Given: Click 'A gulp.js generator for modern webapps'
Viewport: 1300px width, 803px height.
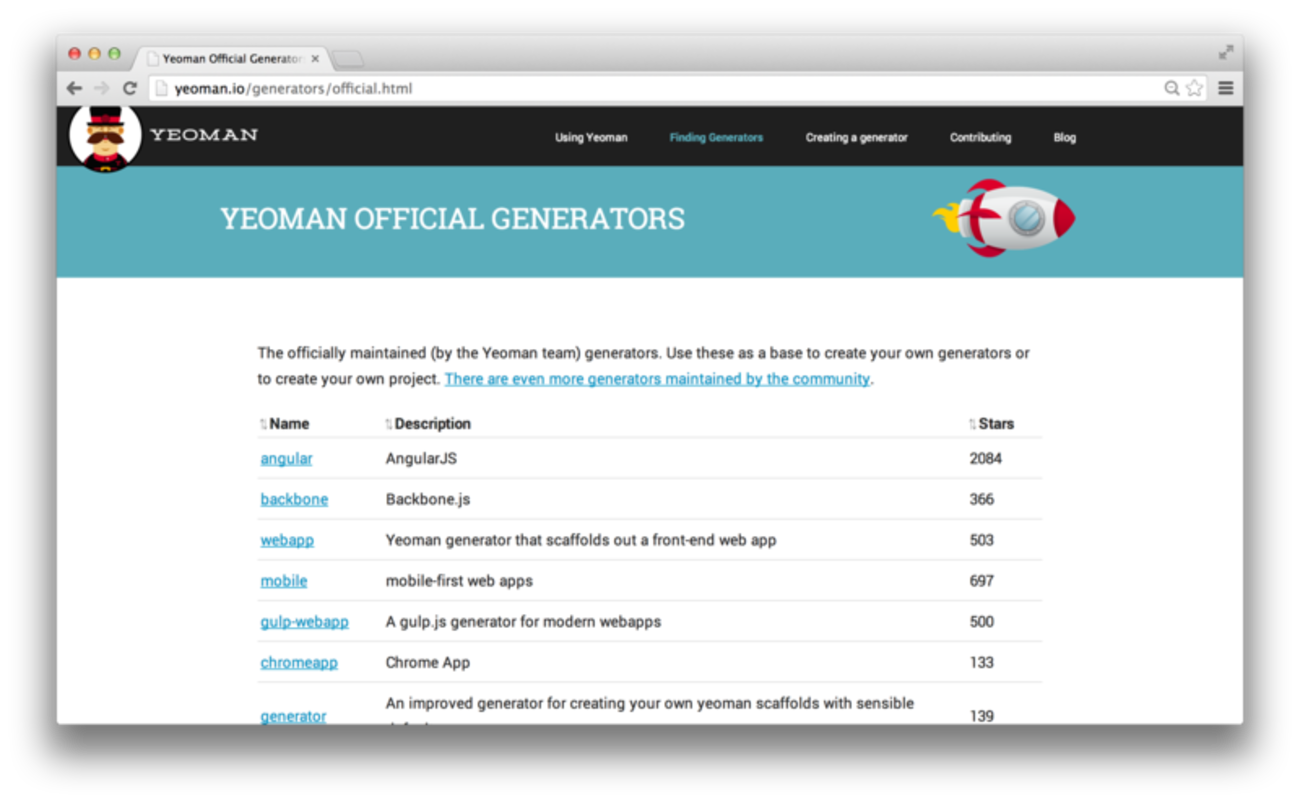Looking at the screenshot, I should [x=523, y=622].
